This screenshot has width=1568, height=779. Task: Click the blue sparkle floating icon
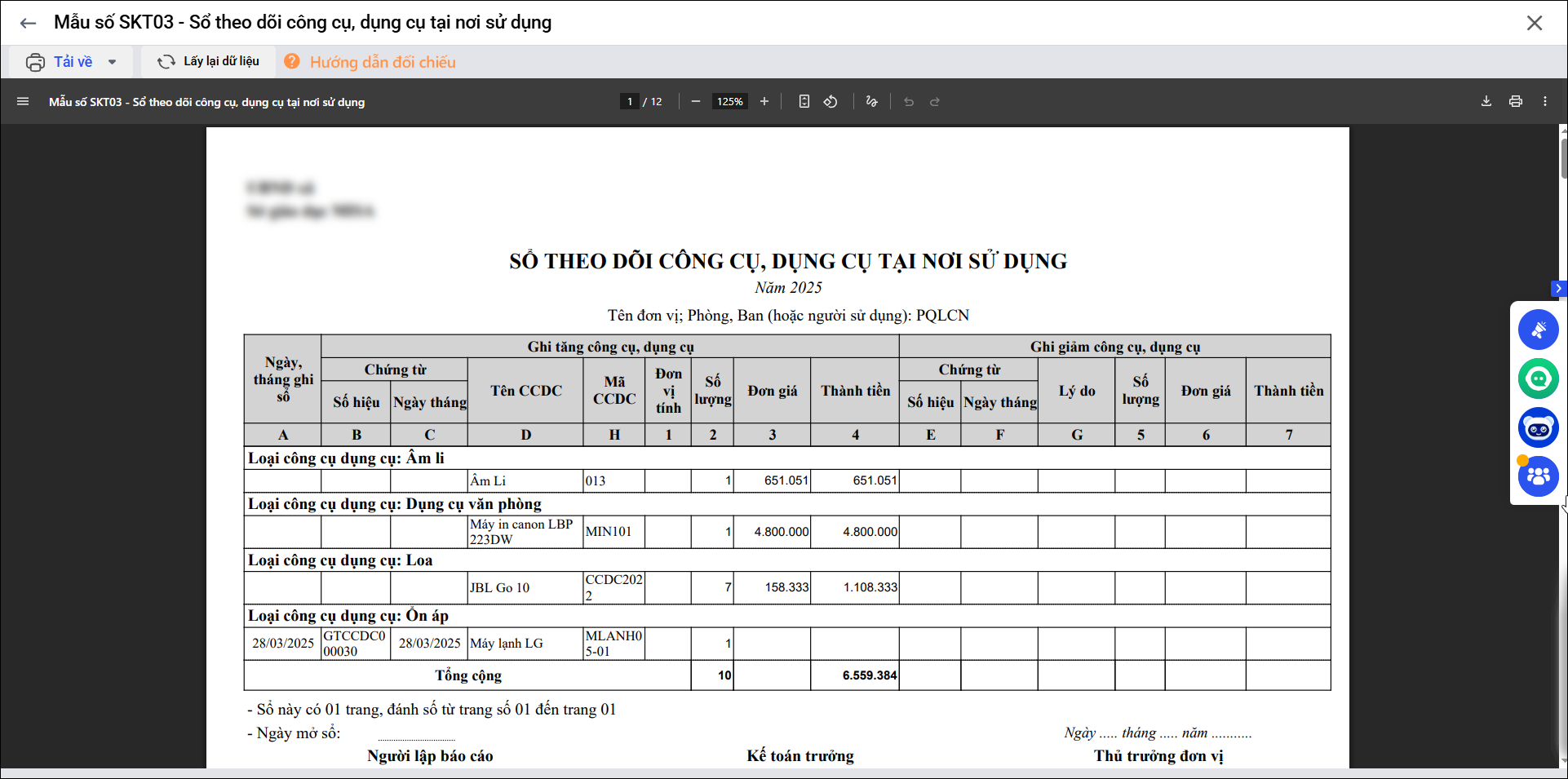click(x=1539, y=330)
